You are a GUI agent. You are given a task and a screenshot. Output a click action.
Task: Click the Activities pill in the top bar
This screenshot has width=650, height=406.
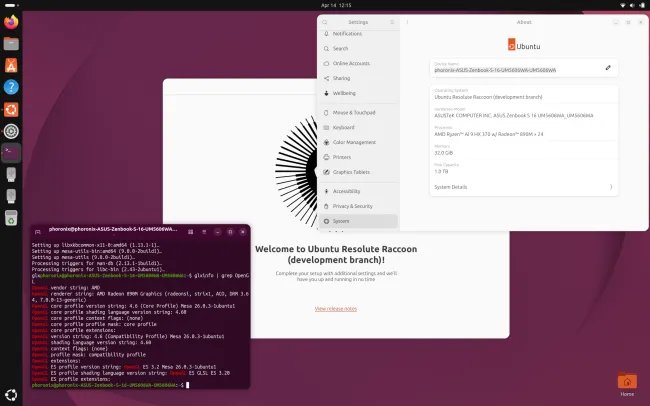[x=10, y=5]
